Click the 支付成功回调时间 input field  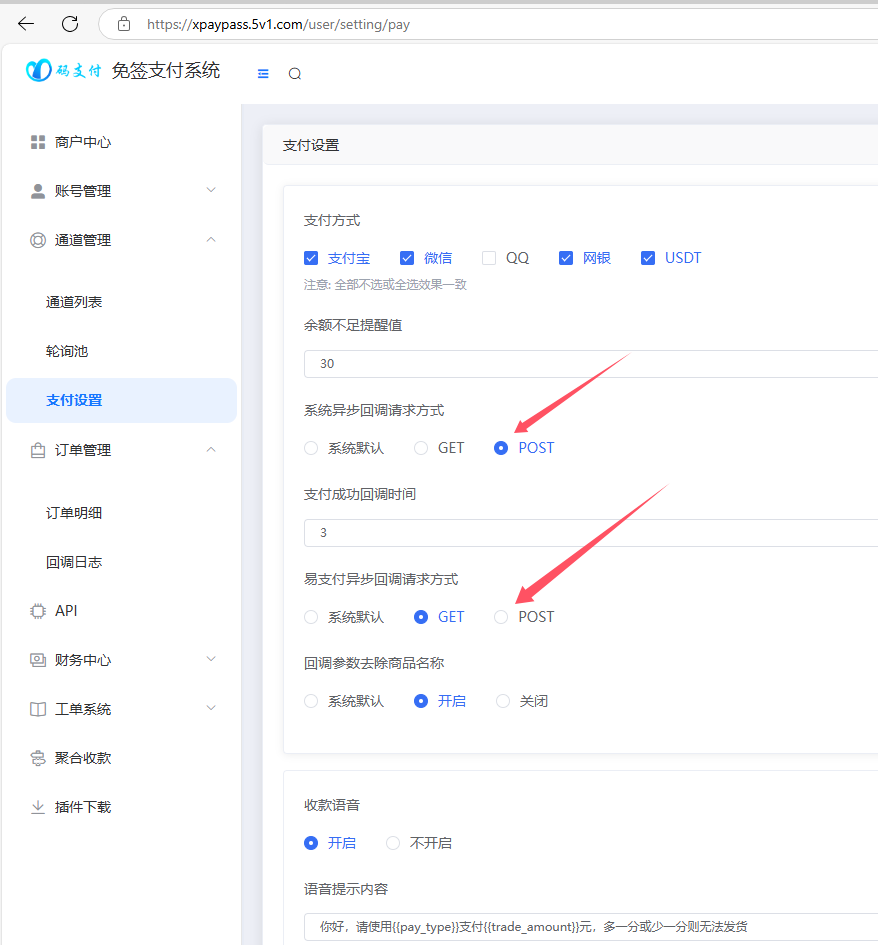click(591, 533)
